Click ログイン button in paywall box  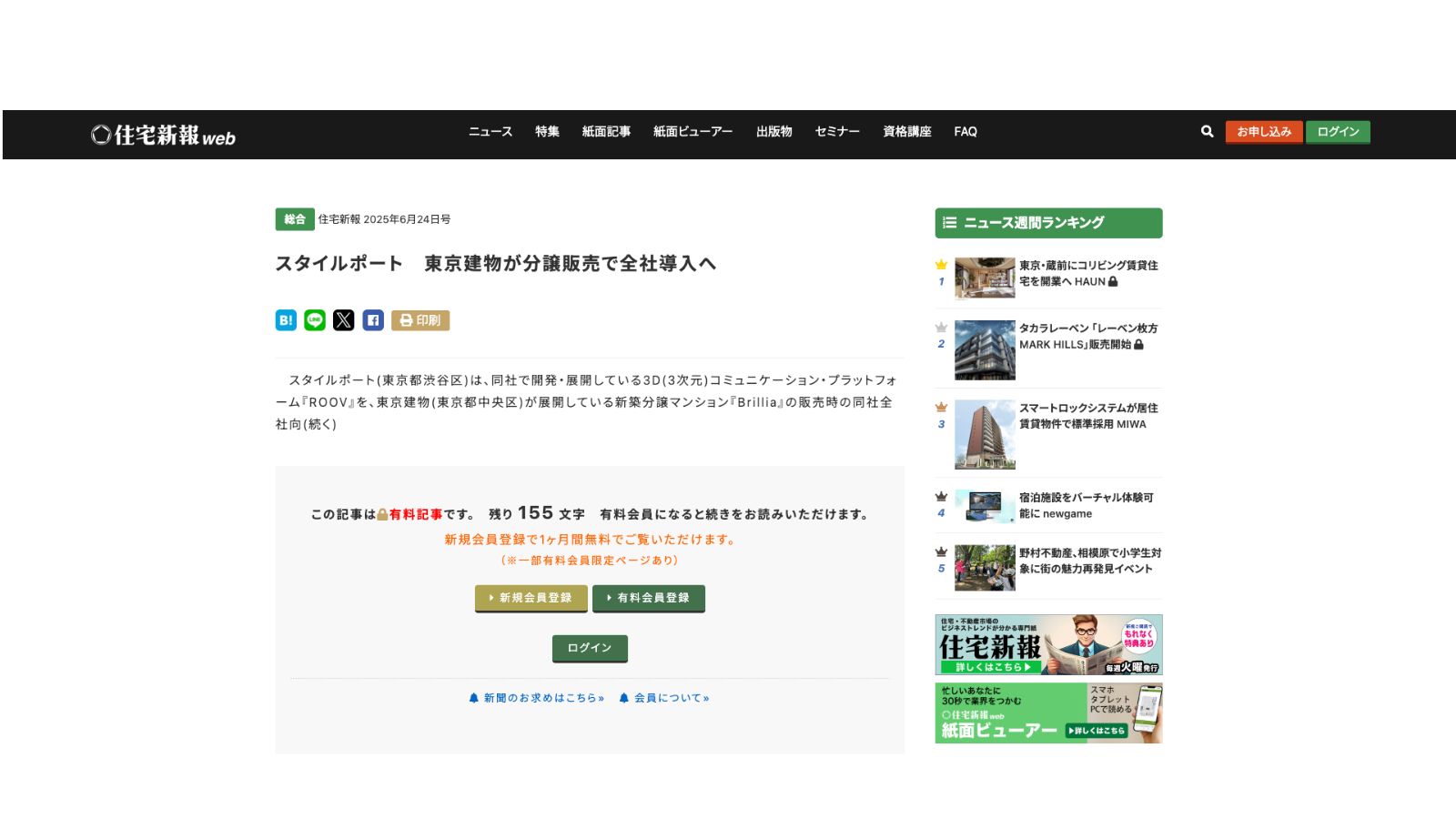(x=590, y=648)
